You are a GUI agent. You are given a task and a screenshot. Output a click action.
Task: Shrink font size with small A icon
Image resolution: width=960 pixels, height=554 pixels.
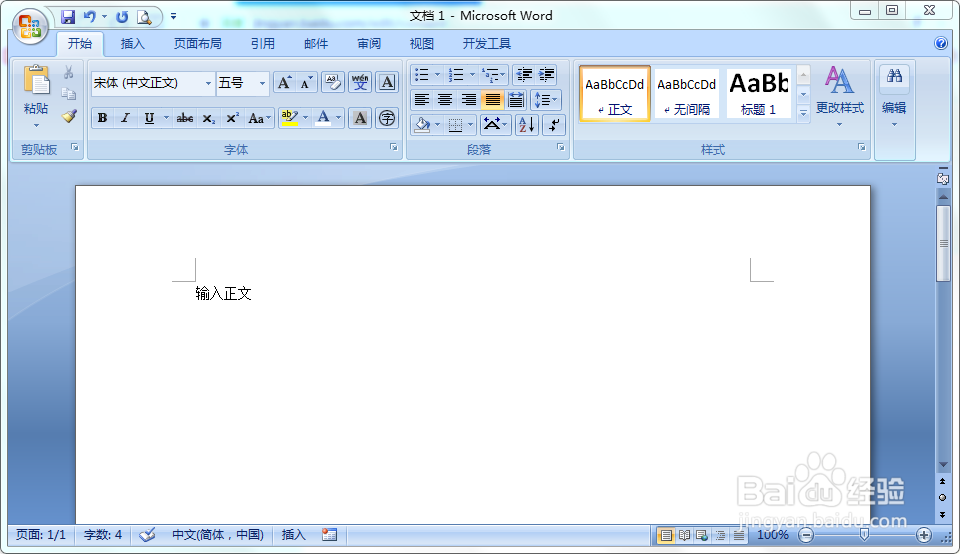point(306,83)
